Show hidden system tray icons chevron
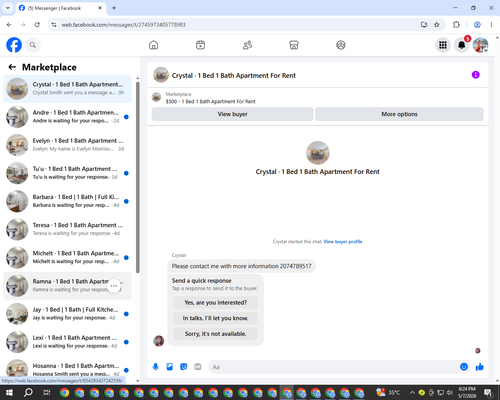Viewport: 500px width, 400px height. tap(412, 393)
